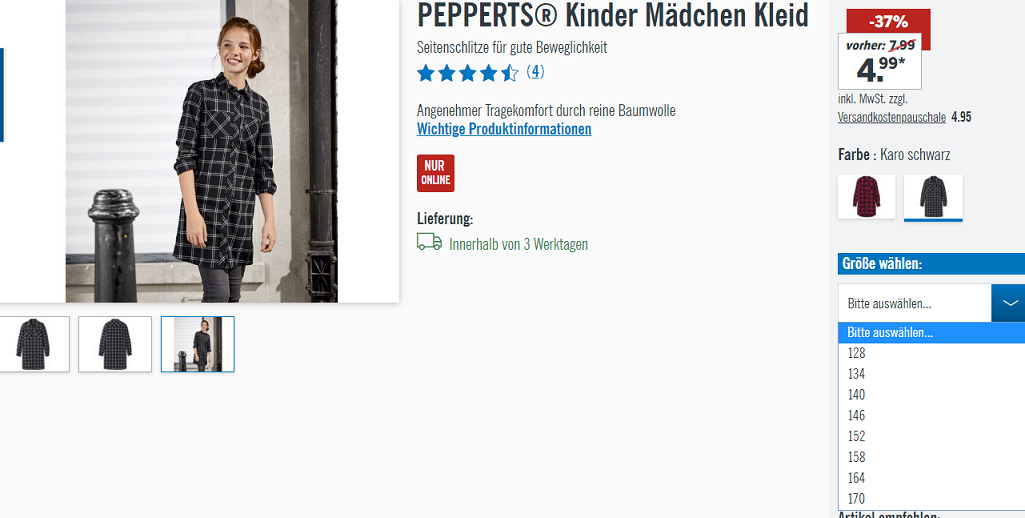Select the Karo schwarz color swatch
Viewport: 1025px width, 518px height.
[933, 198]
